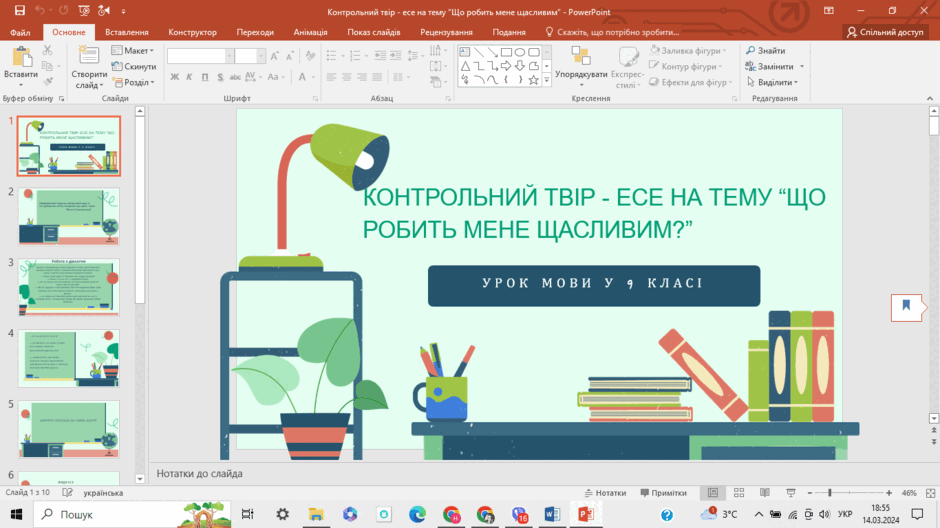This screenshot has height=528, width=940.
Task: Zoom in with the plus button
Action: pos(888,493)
